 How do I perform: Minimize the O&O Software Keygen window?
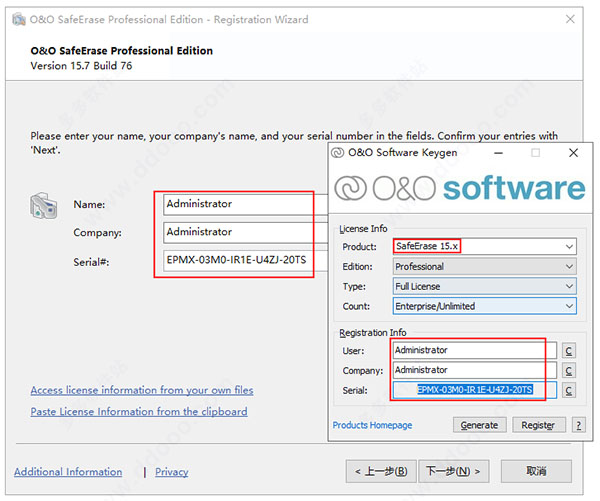[x=498, y=153]
